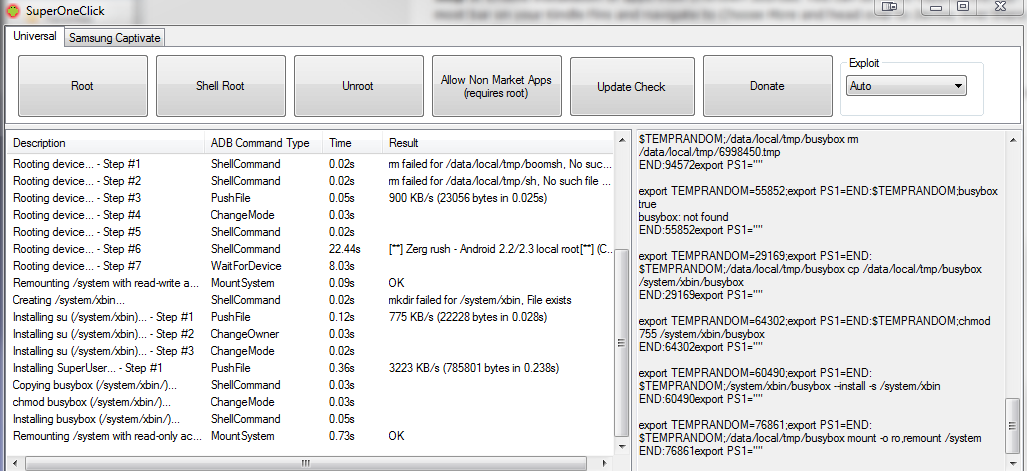Click the title bar extra monitor icon
The height and width of the screenshot is (471, 1027).
(889, 7)
